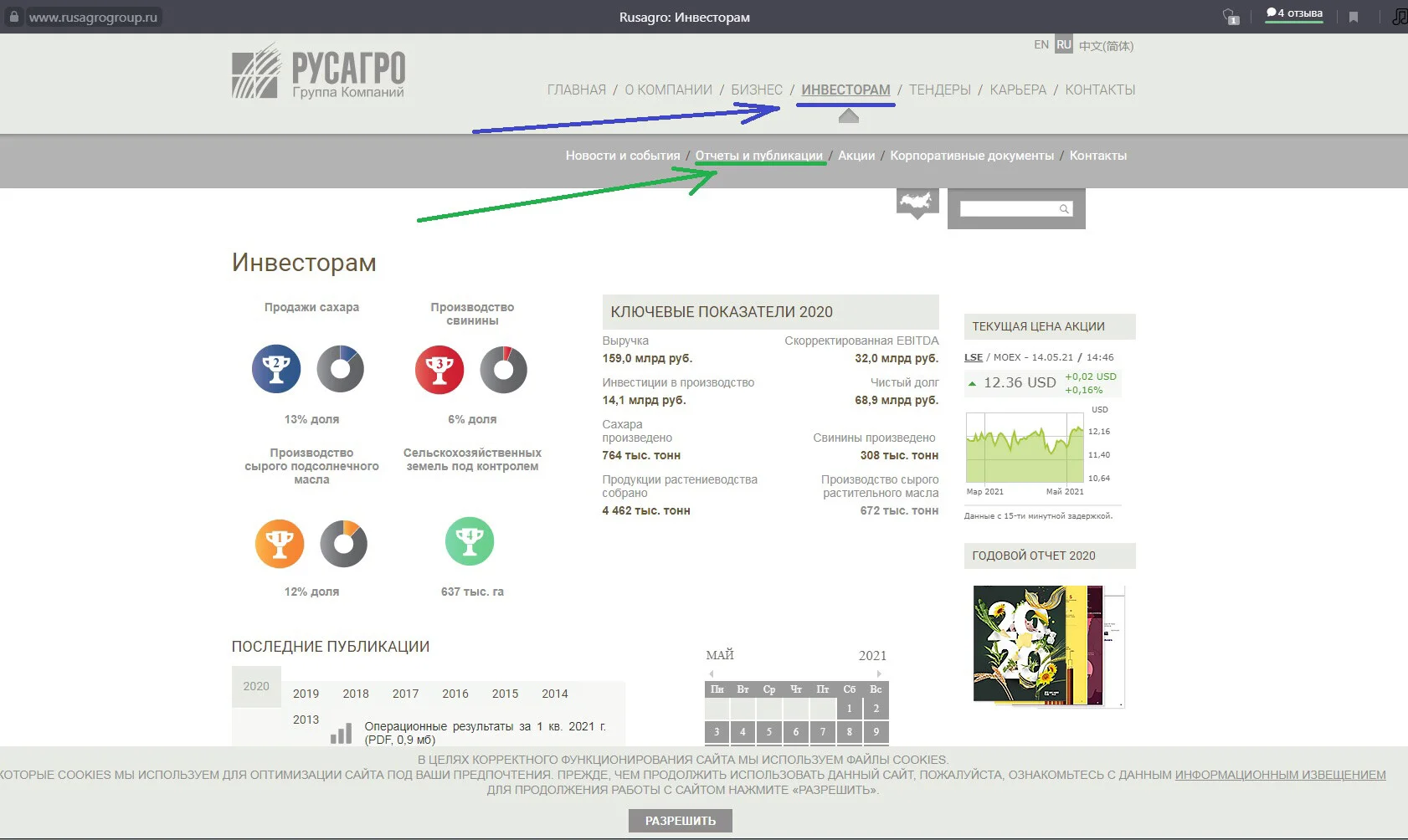The width and height of the screenshot is (1408, 840).
Task: Open Отчеты и публикации submenu
Action: pos(759,156)
